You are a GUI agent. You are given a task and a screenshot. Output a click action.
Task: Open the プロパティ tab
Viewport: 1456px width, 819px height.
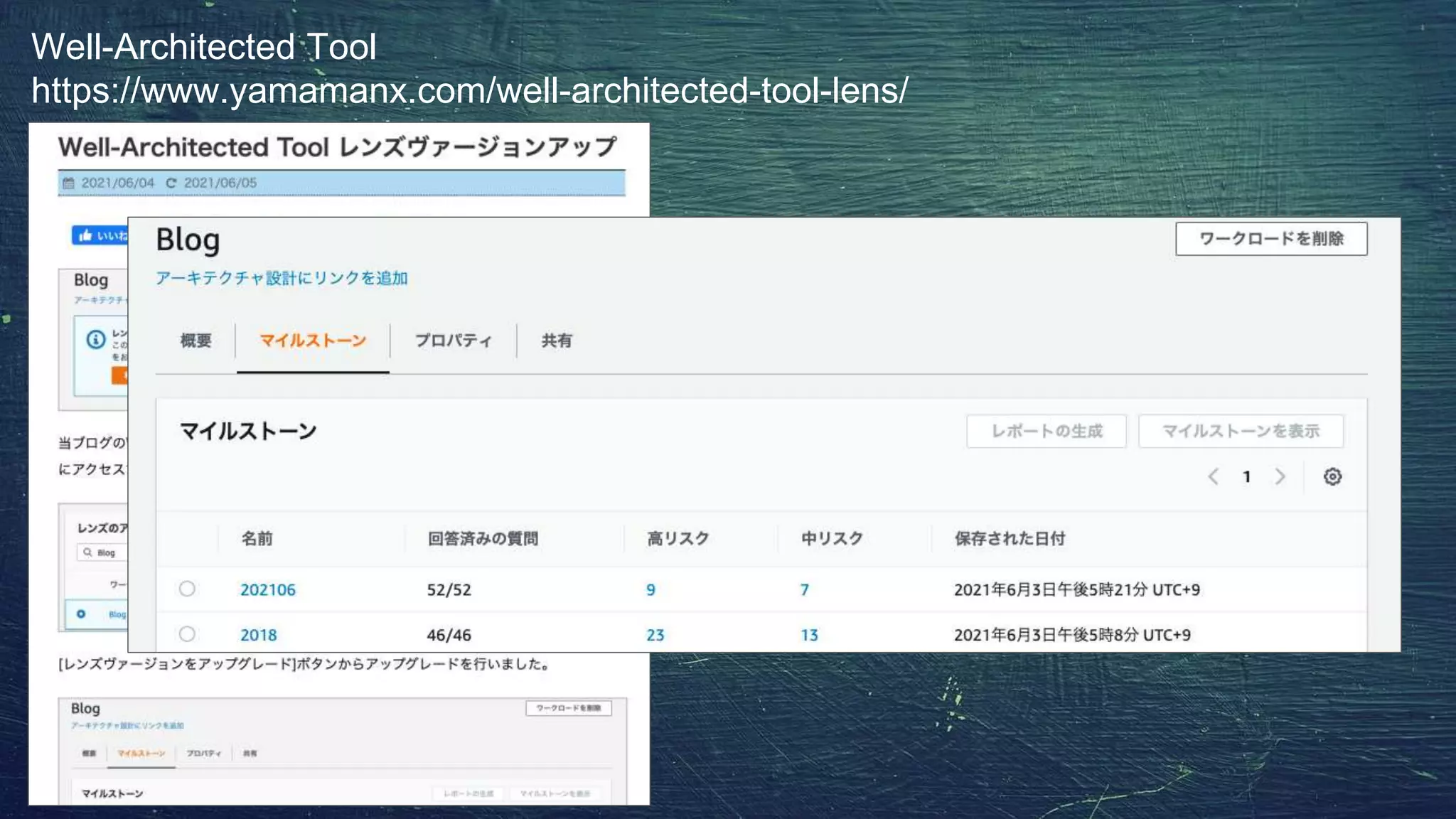click(453, 341)
